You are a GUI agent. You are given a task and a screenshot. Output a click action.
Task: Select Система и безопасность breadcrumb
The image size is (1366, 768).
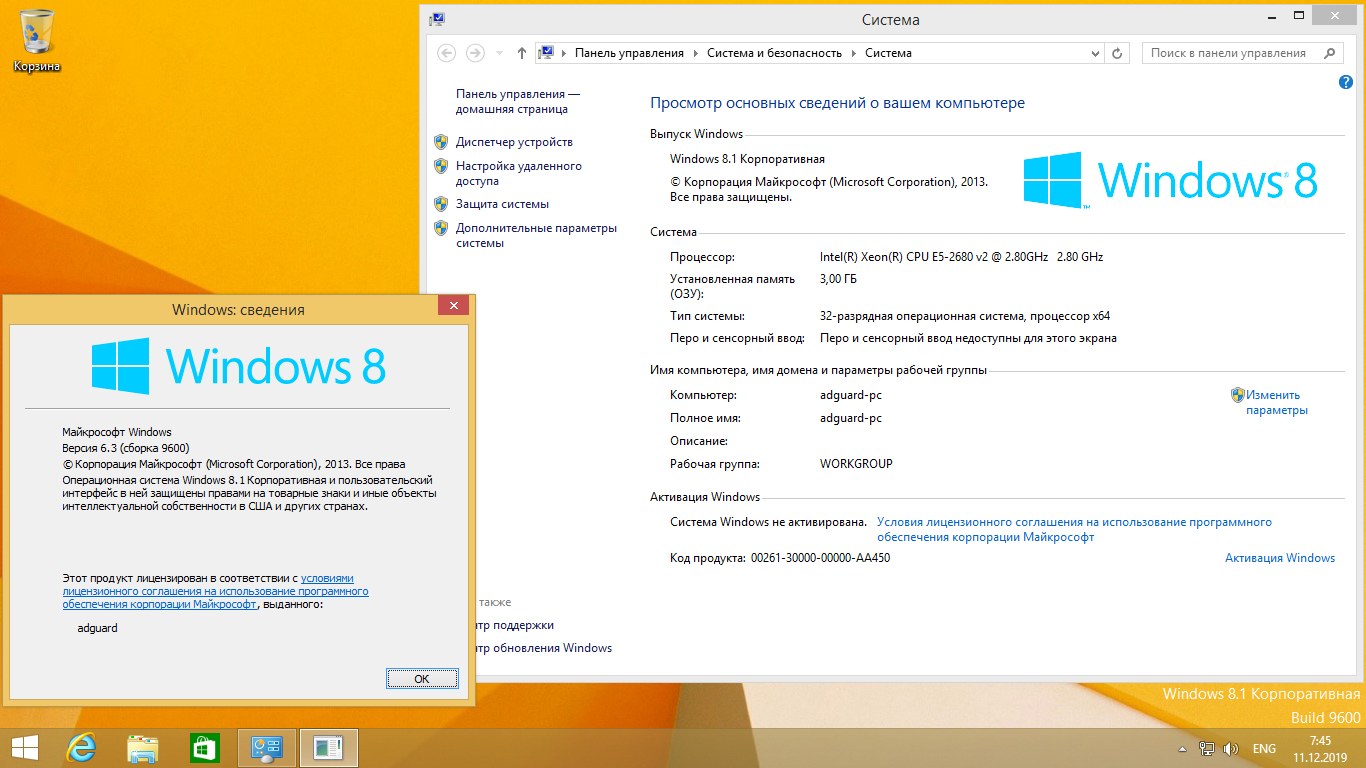(x=774, y=53)
